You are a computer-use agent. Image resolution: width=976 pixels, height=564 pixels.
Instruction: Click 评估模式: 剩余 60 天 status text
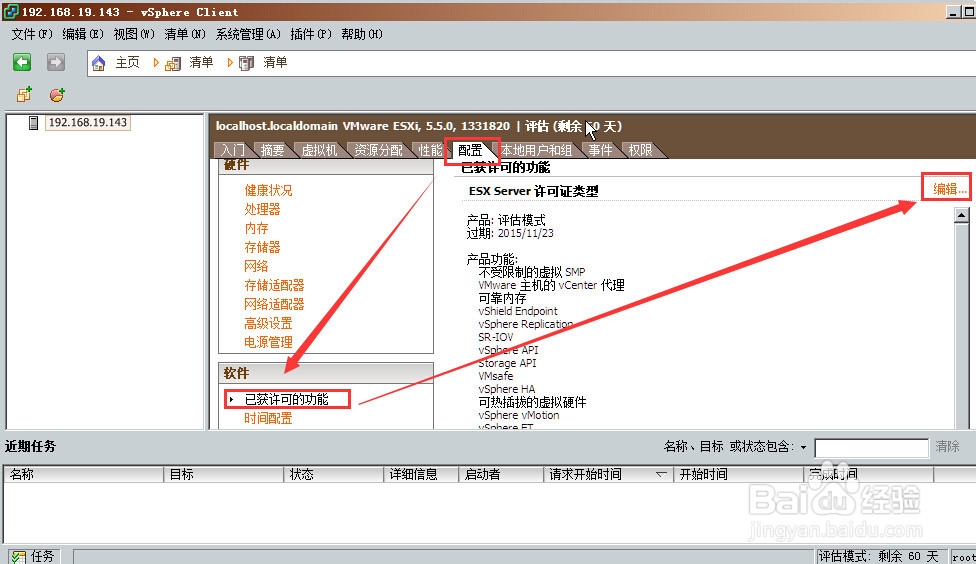click(878, 557)
